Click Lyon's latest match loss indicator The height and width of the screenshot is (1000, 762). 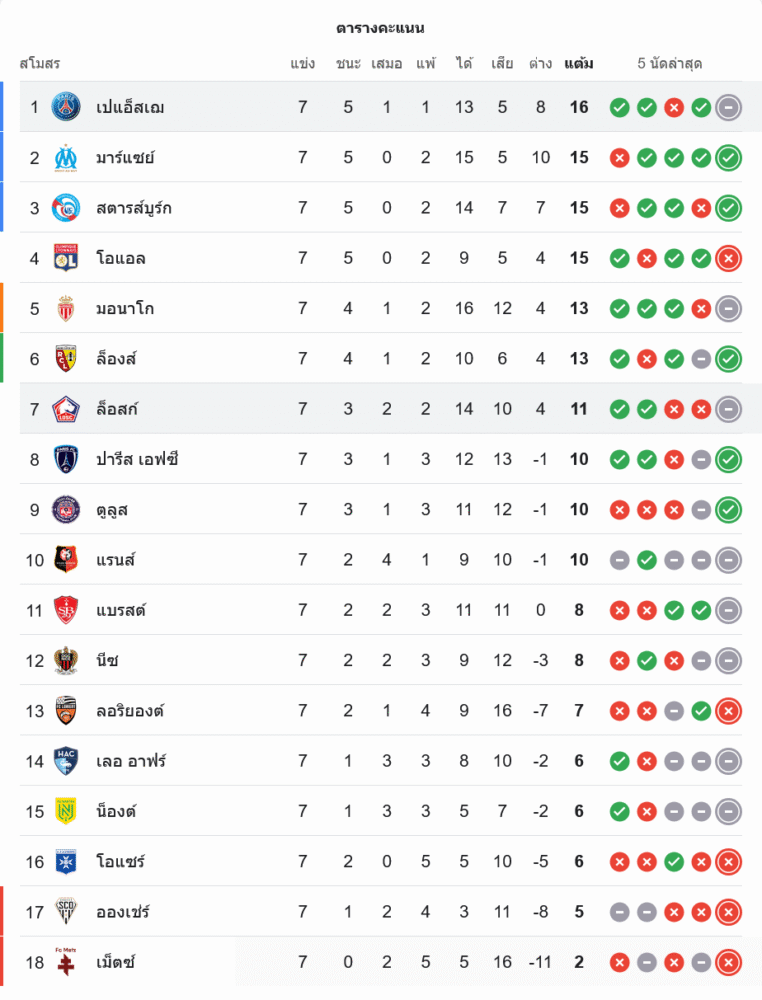coord(729,258)
